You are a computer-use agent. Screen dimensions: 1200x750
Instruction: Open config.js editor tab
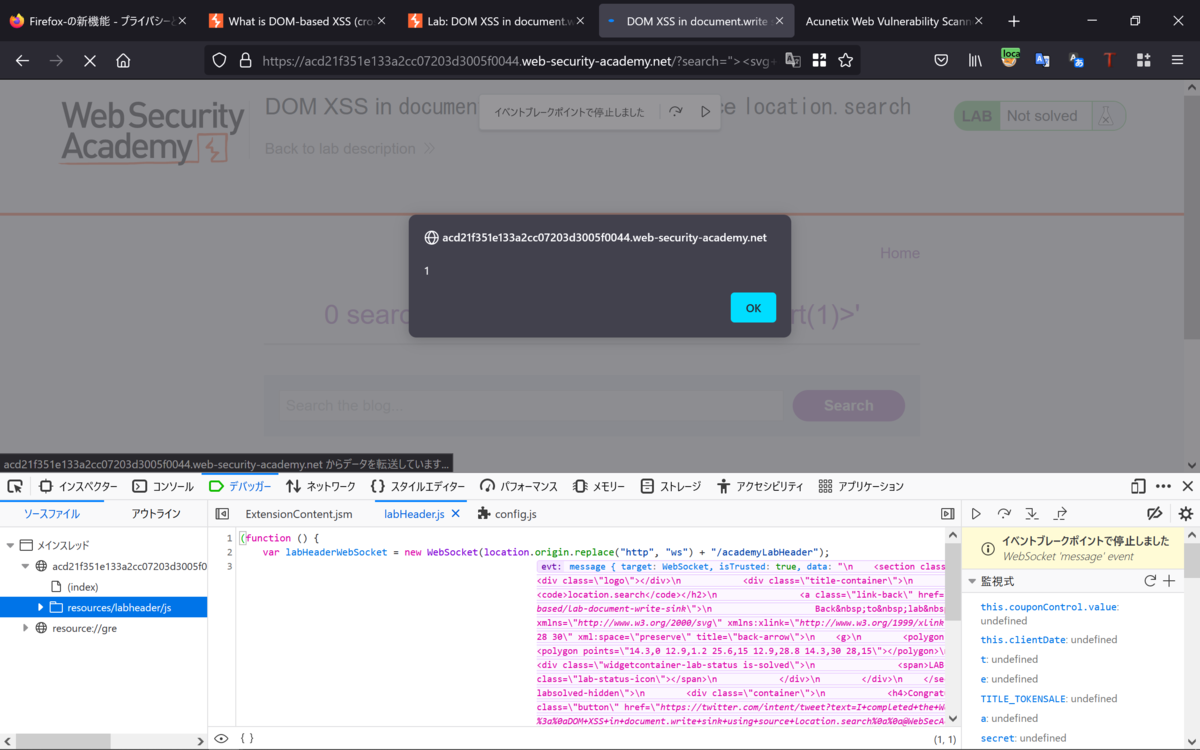[x=507, y=514]
